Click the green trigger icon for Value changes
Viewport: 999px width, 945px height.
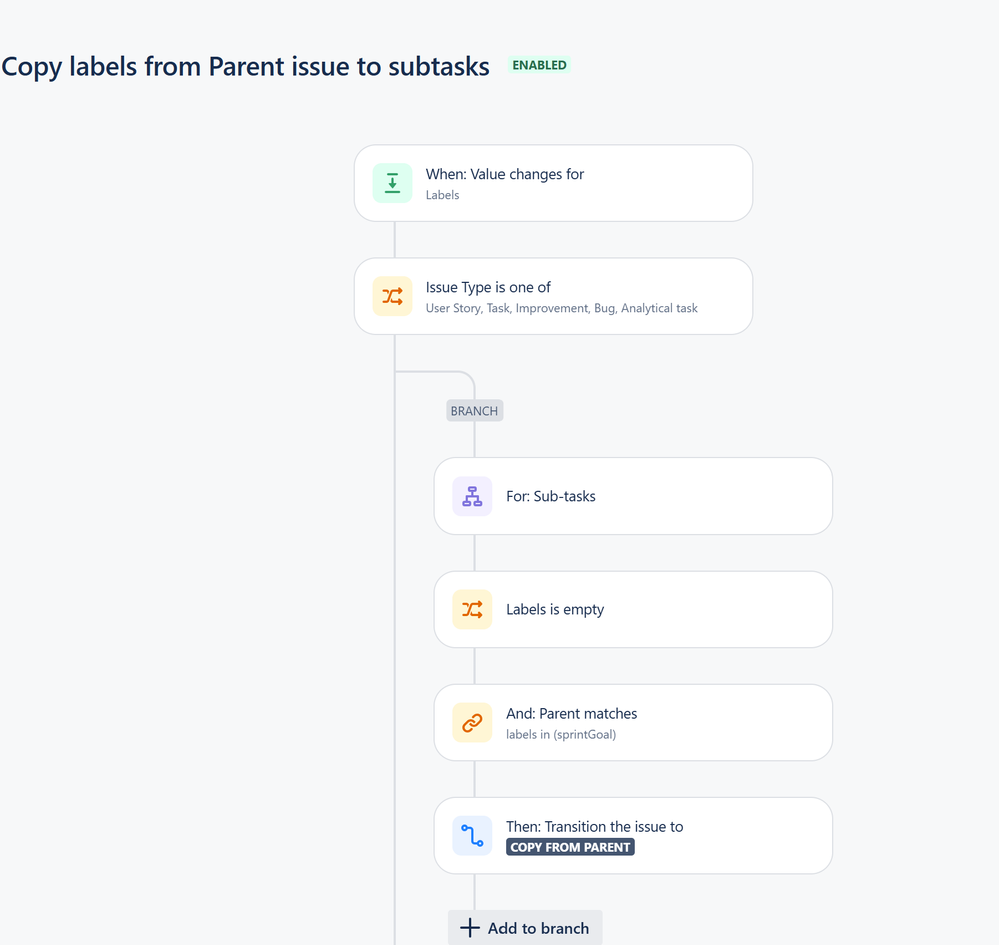[392, 184]
